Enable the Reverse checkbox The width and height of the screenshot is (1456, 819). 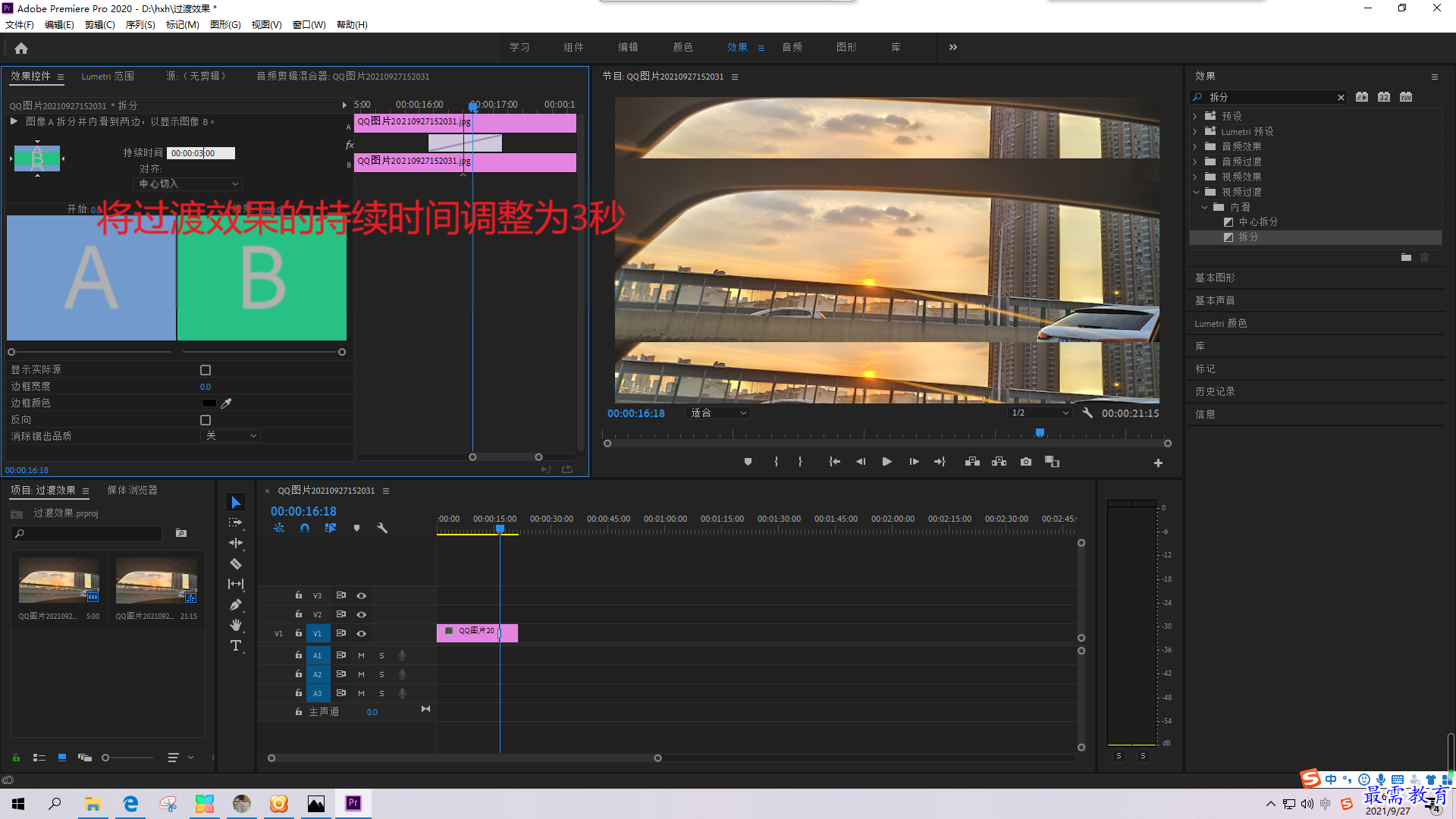click(x=206, y=420)
